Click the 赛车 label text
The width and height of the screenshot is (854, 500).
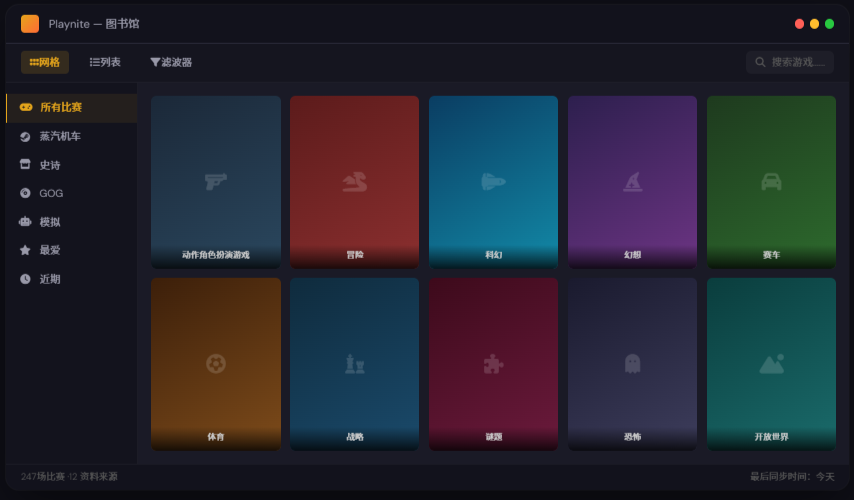(x=771, y=254)
